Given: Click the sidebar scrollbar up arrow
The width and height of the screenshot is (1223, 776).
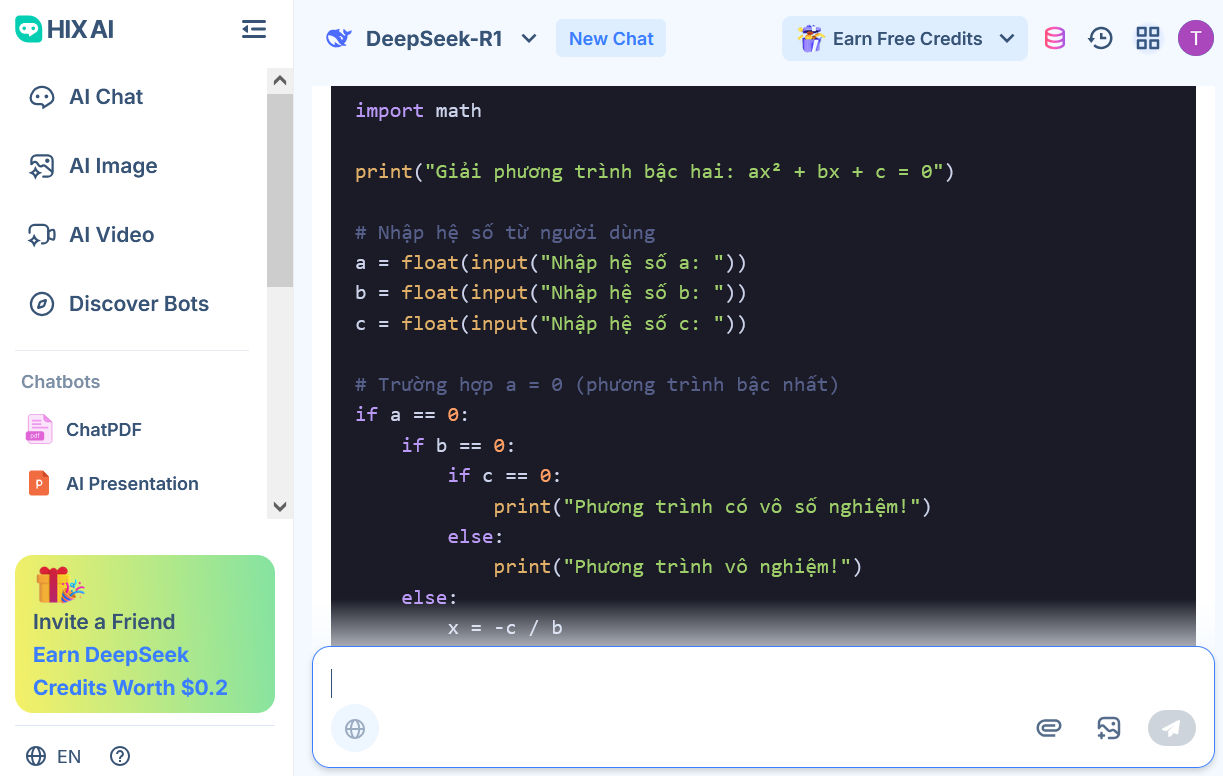Looking at the screenshot, I should (280, 80).
